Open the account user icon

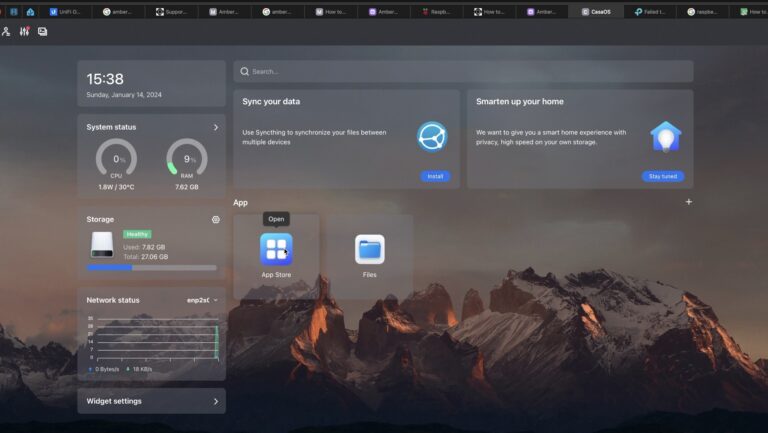click(x=7, y=32)
